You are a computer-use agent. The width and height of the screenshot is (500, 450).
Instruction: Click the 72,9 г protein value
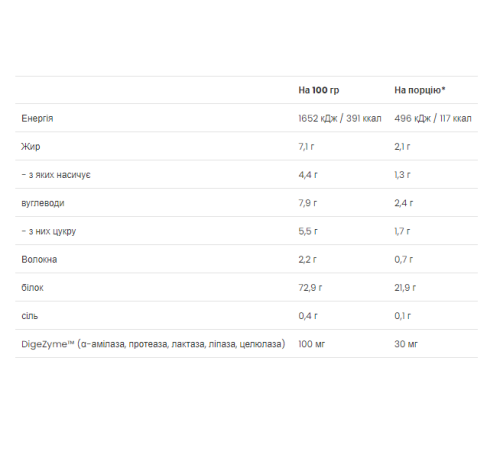pyautogui.click(x=310, y=288)
